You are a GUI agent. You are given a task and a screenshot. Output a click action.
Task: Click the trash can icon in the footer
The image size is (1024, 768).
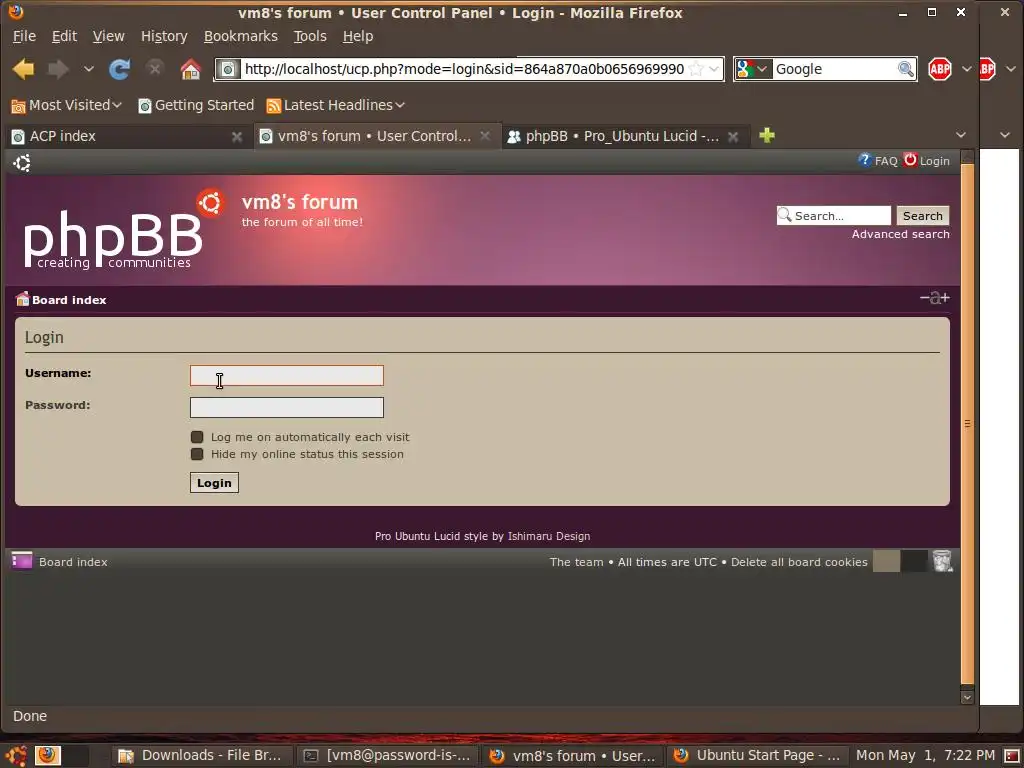coord(942,561)
